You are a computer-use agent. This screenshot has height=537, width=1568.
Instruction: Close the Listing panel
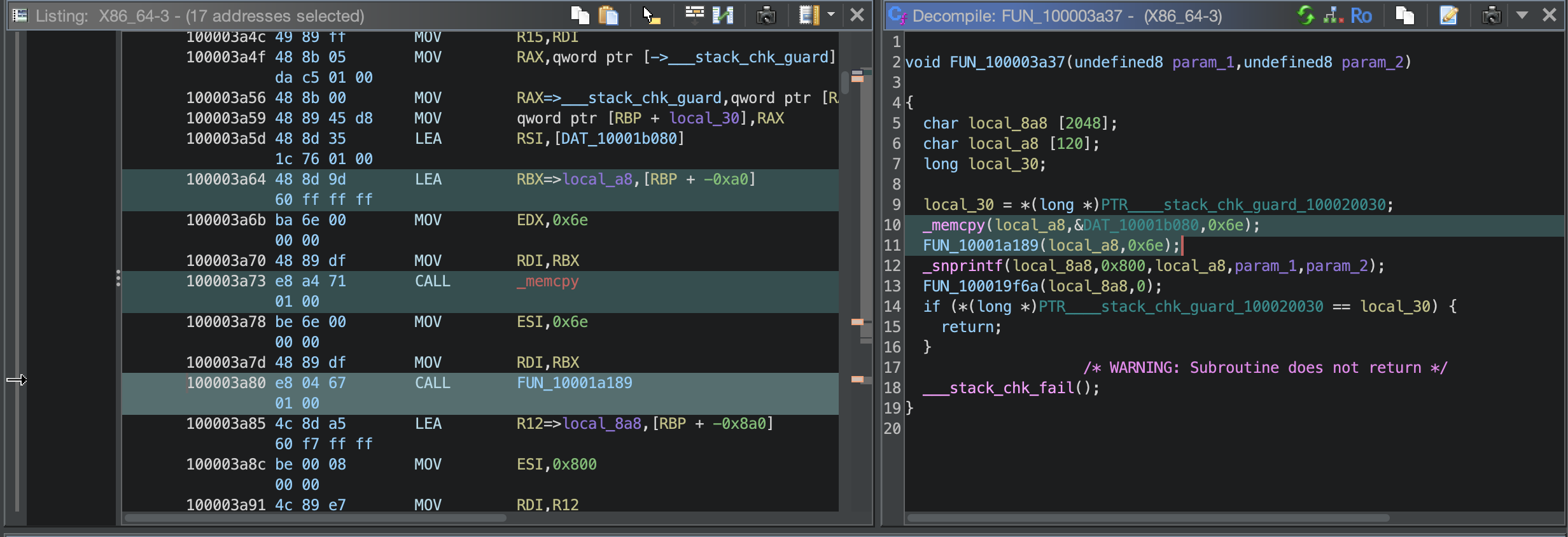tap(857, 15)
